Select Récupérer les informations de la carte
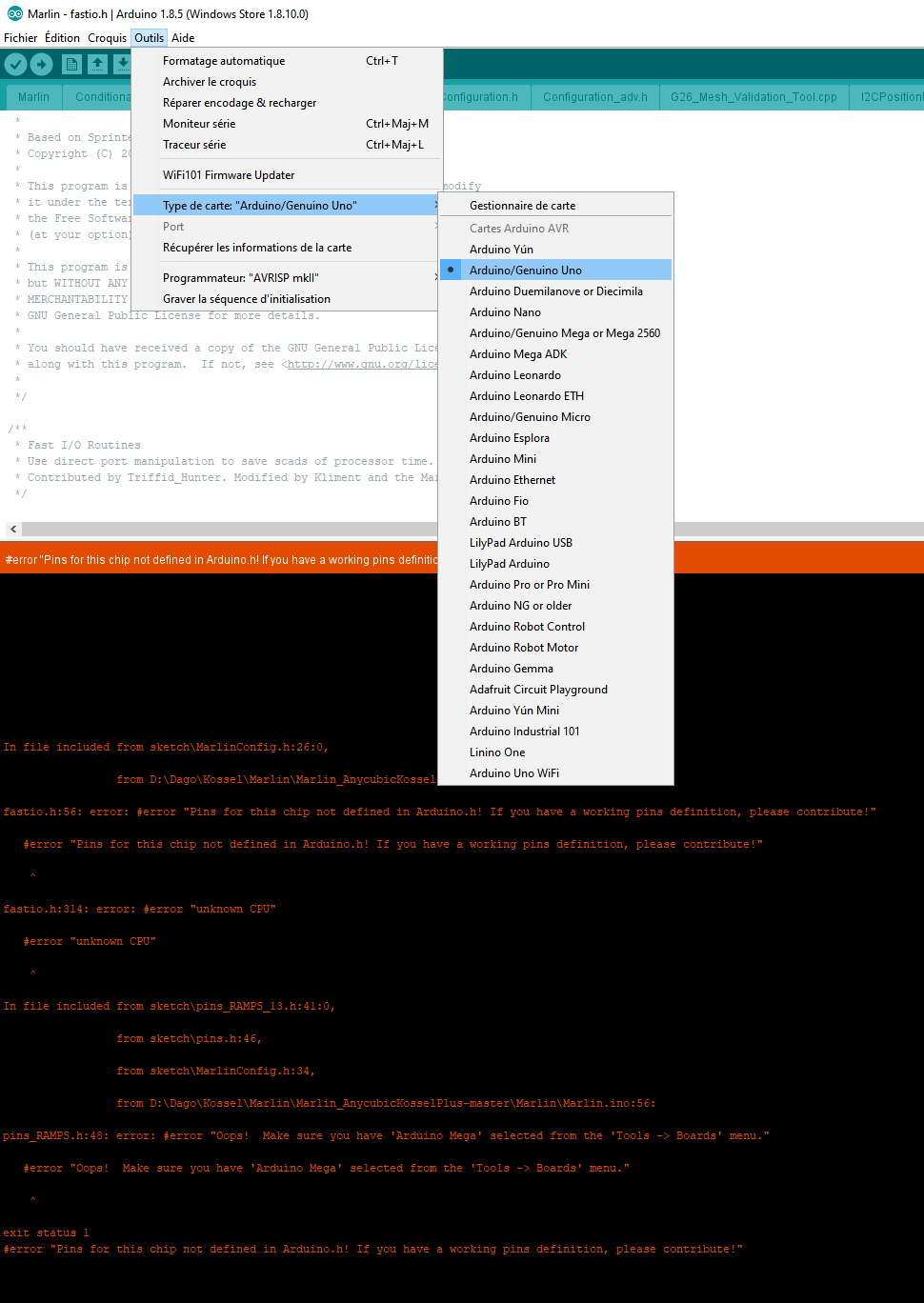 (288, 248)
